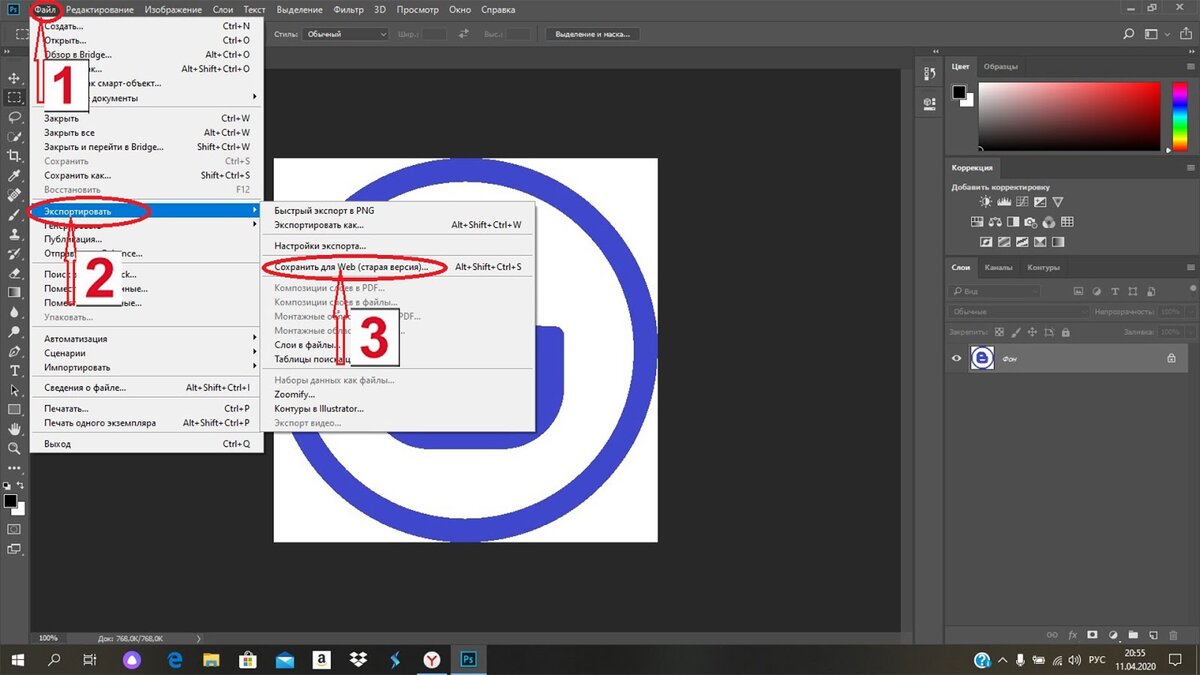Select the Zoom tool

click(14, 449)
